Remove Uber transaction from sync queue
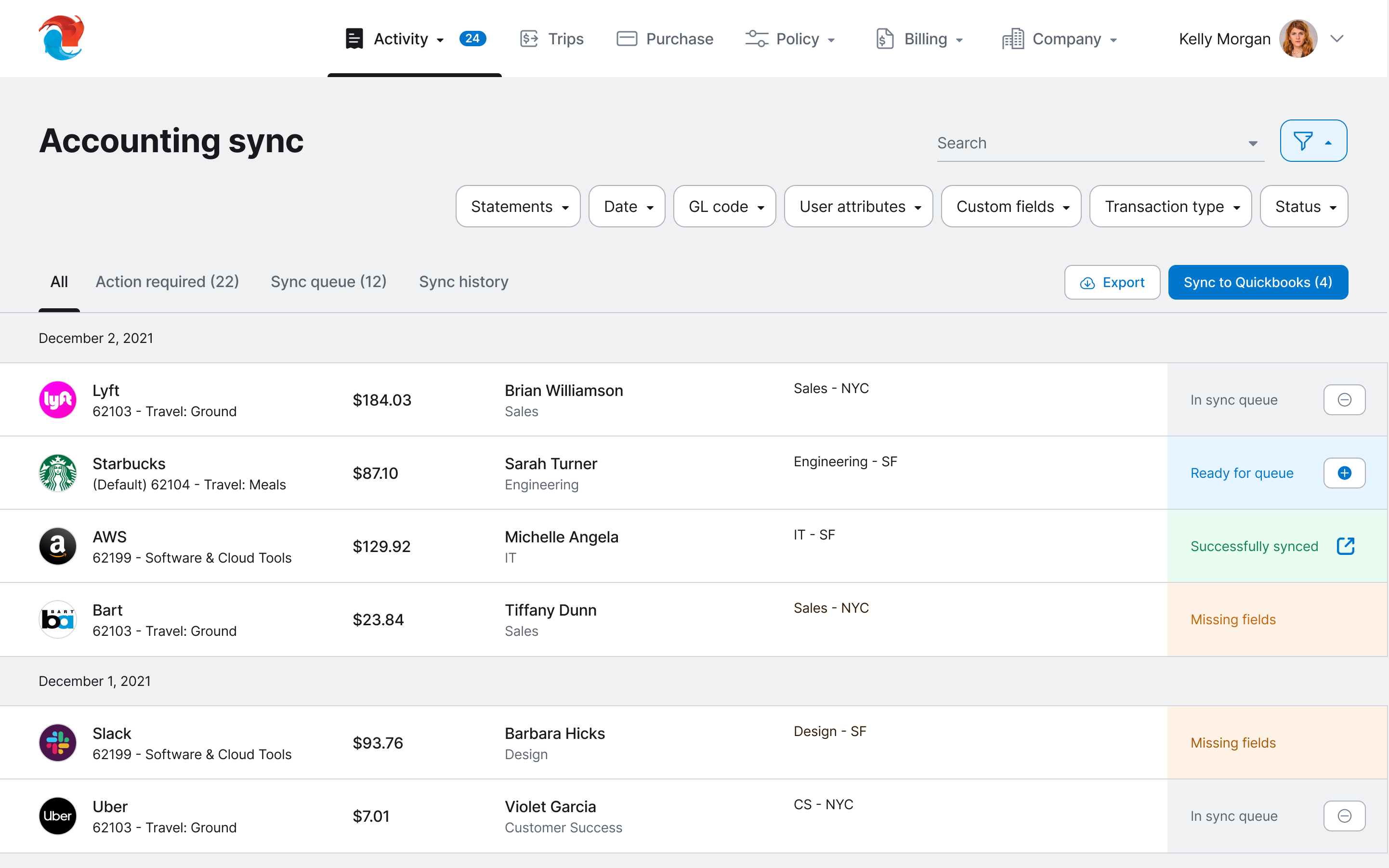The width and height of the screenshot is (1389, 868). tap(1344, 816)
